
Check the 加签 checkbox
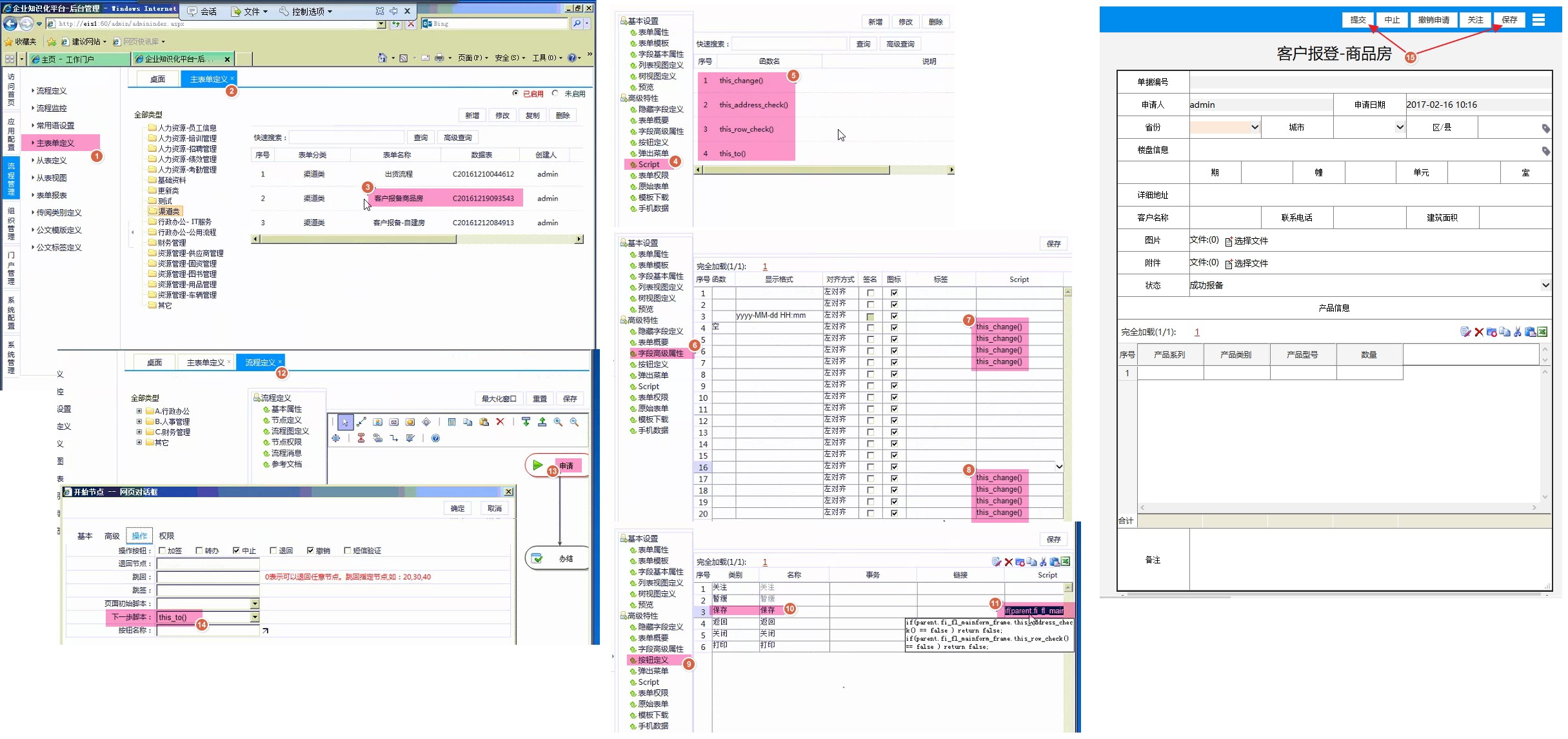pos(163,551)
